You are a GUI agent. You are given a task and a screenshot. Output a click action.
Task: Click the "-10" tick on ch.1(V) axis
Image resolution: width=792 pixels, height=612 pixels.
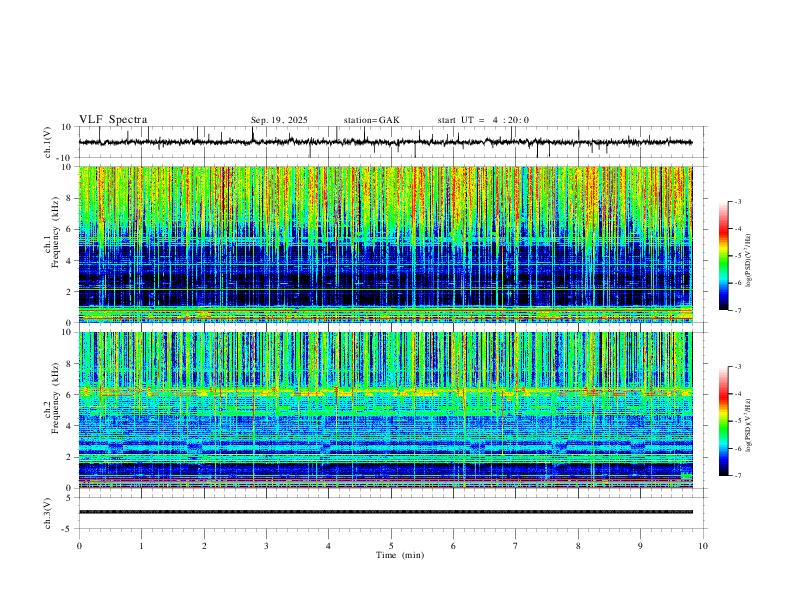(65, 158)
